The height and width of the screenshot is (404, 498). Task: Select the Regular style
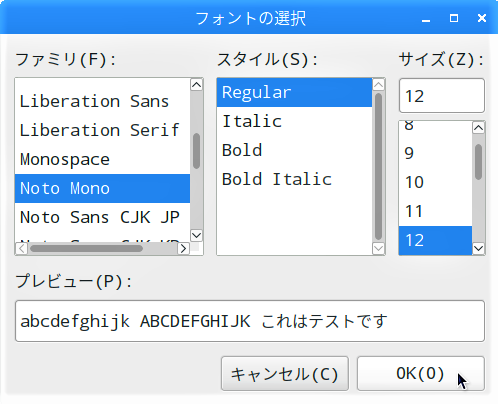point(294,92)
